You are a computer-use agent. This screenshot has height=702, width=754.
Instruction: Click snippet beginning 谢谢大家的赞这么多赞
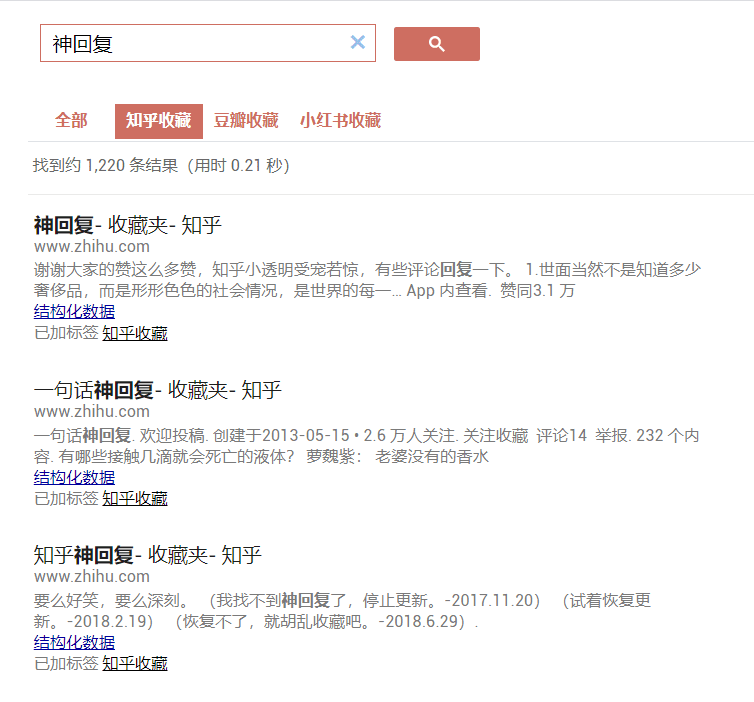coord(367,280)
